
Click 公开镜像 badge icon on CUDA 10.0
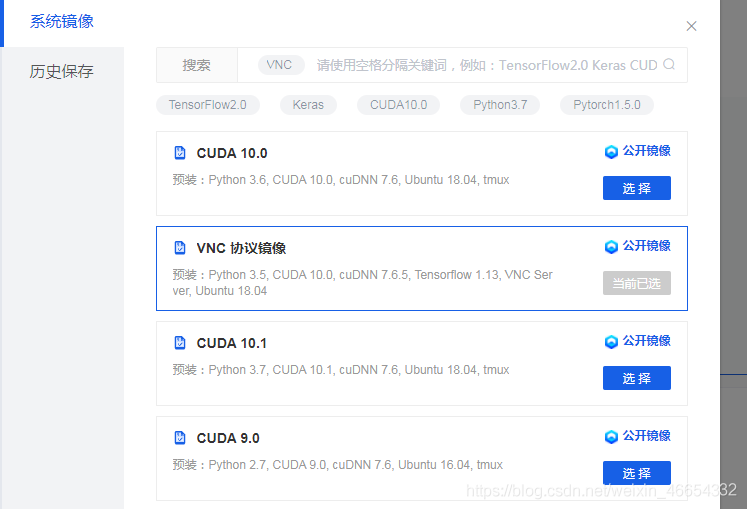coord(611,152)
